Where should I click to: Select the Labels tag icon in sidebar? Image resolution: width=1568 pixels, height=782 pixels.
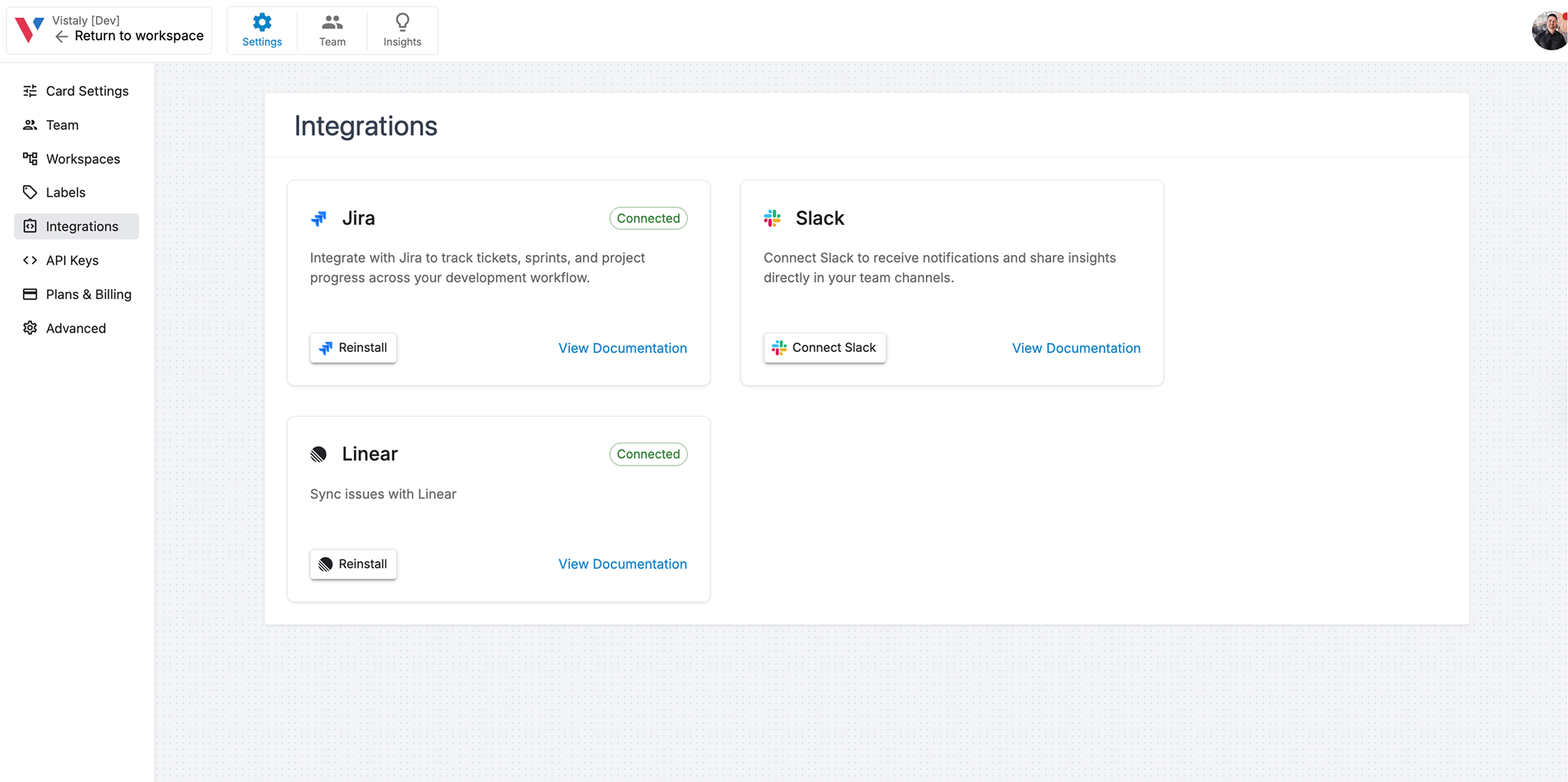30,192
